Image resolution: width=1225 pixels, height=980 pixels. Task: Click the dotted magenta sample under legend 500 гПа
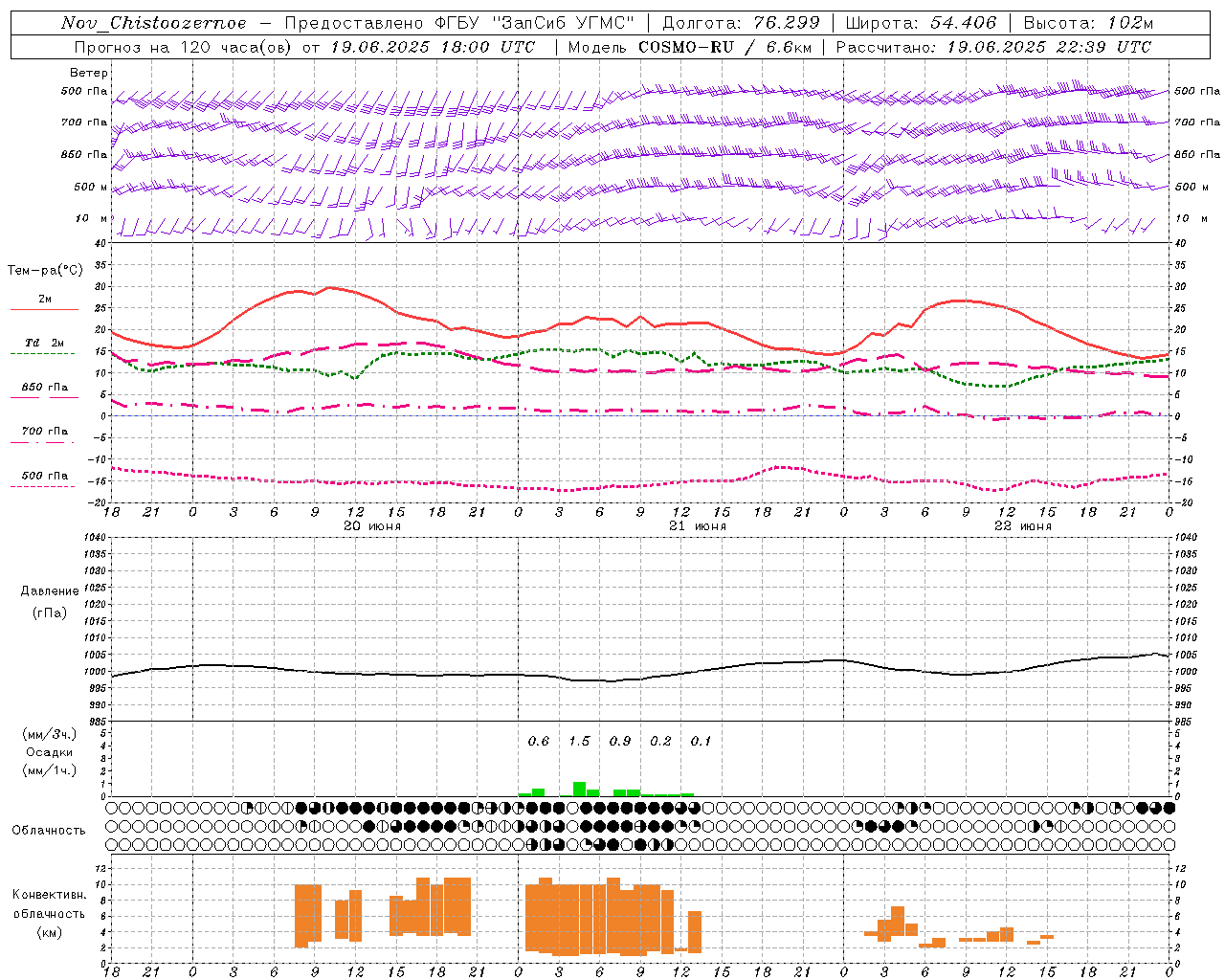[42, 486]
